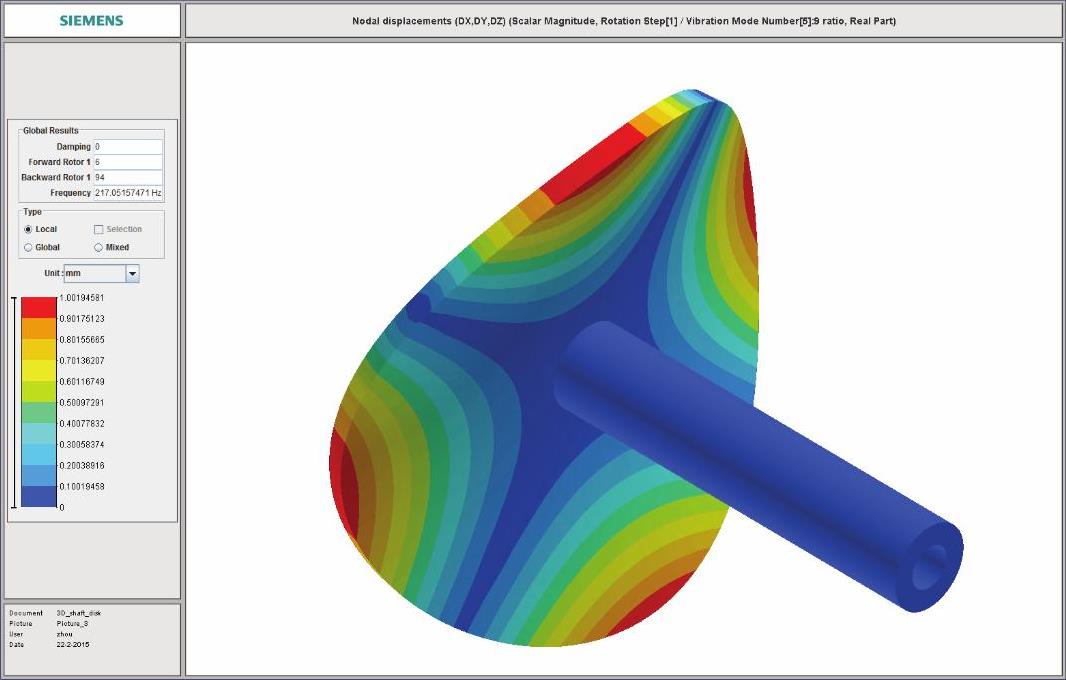Click the Nodal displacements title header

(x=623, y=21)
